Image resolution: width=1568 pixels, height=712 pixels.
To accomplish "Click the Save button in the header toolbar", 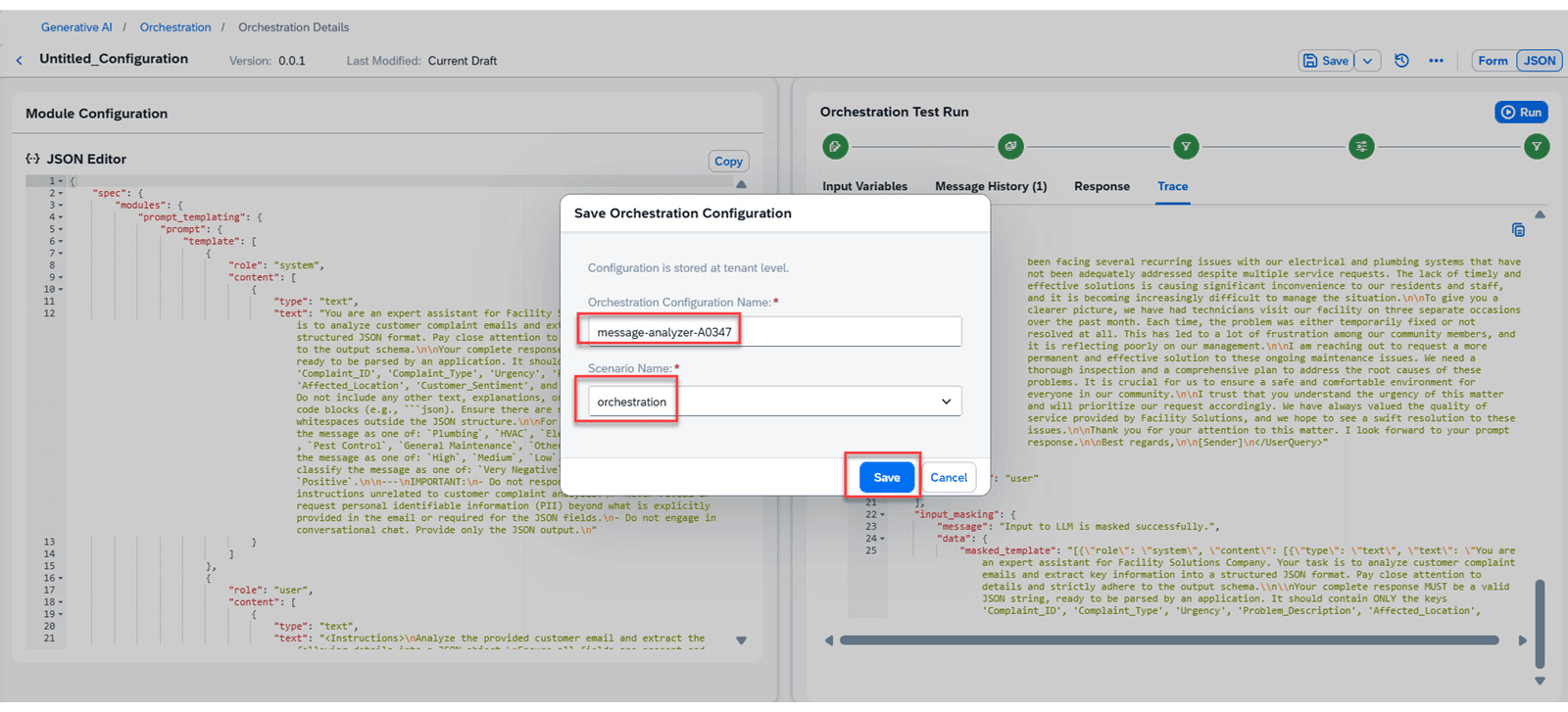I will tap(1326, 61).
